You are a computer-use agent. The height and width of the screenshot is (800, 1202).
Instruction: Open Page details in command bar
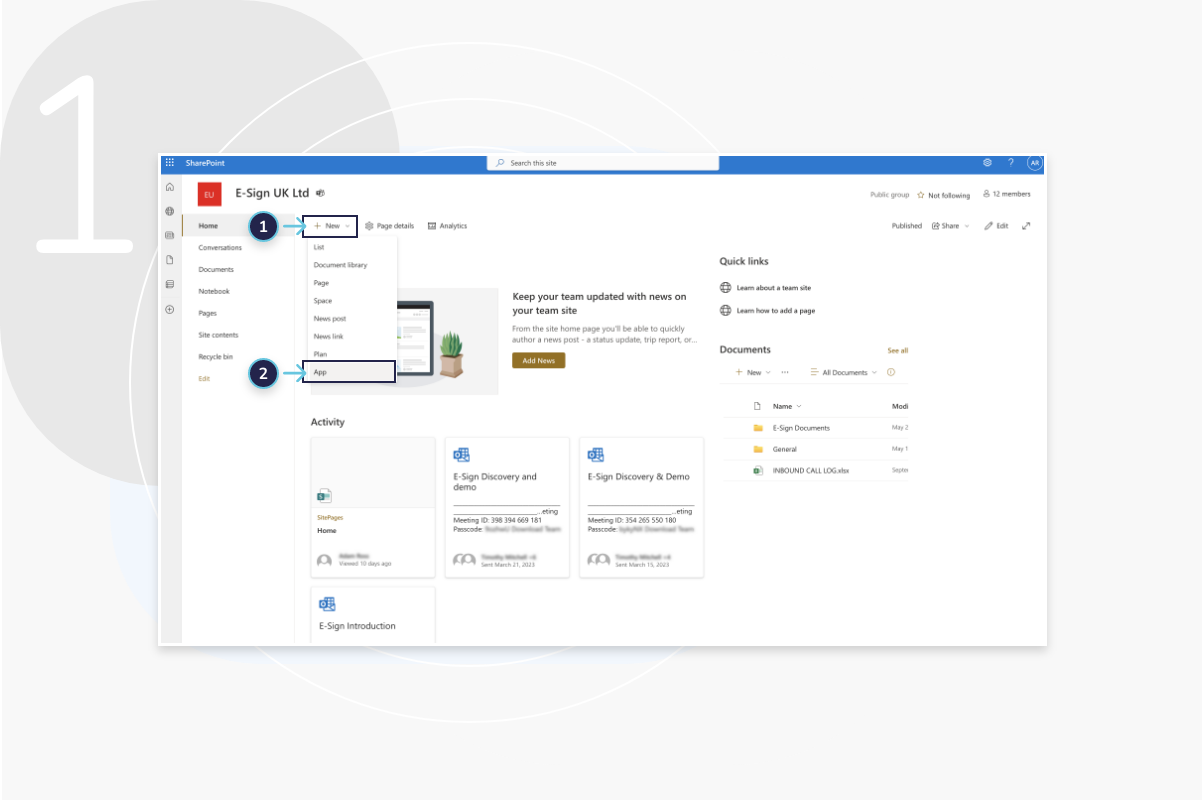coord(389,226)
